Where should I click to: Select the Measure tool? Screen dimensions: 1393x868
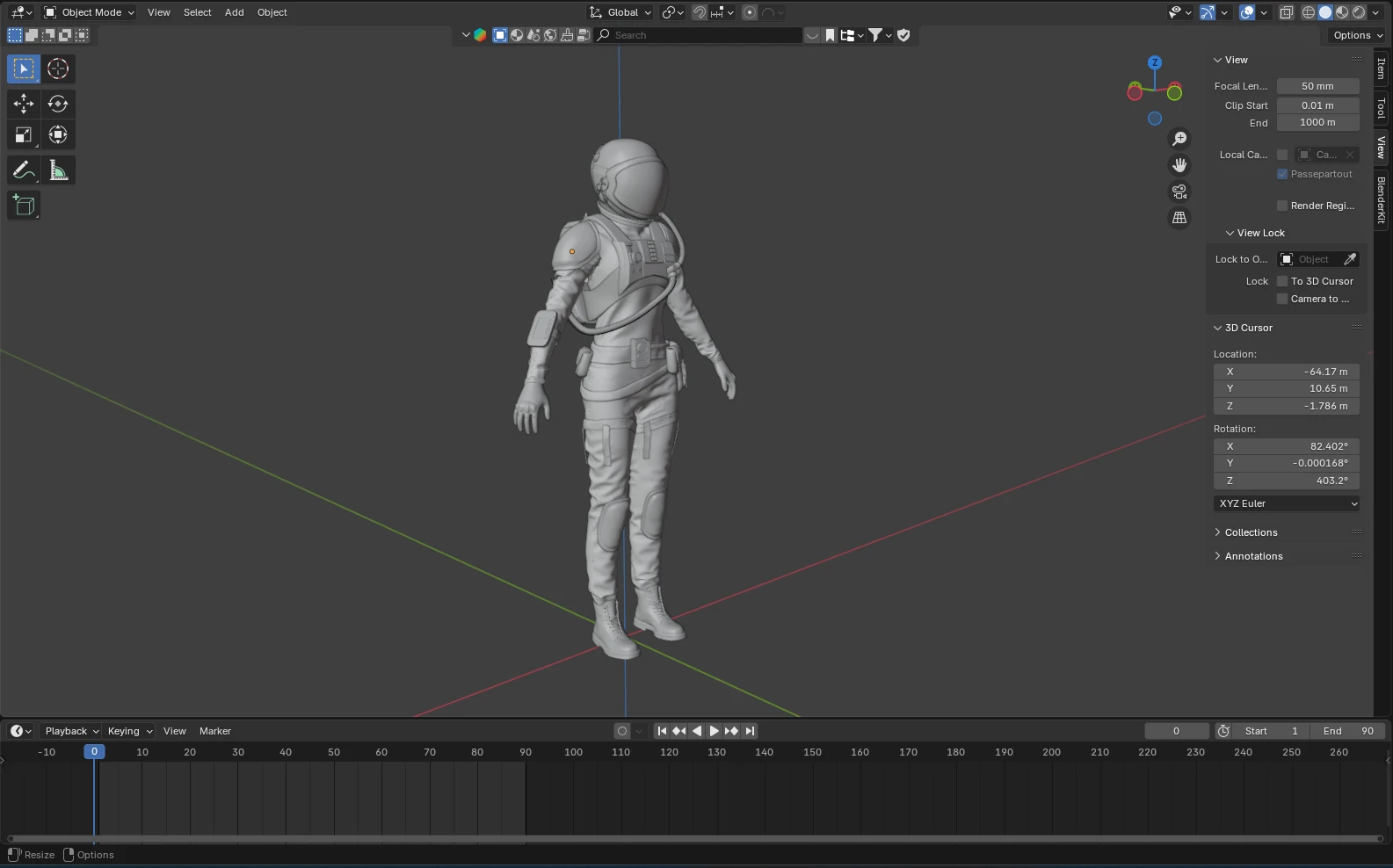[x=58, y=170]
